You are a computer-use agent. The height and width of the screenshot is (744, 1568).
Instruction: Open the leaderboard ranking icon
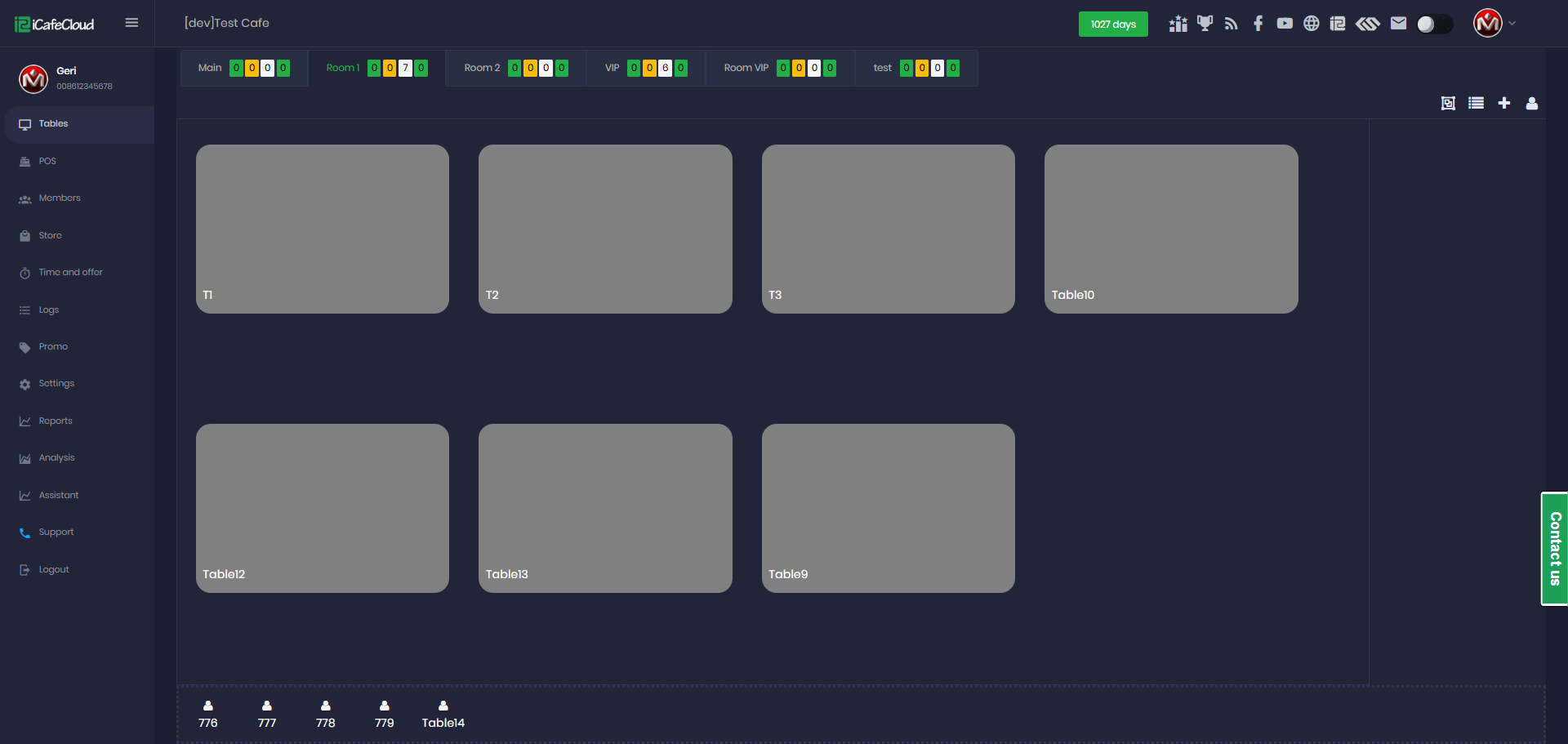(x=1178, y=24)
